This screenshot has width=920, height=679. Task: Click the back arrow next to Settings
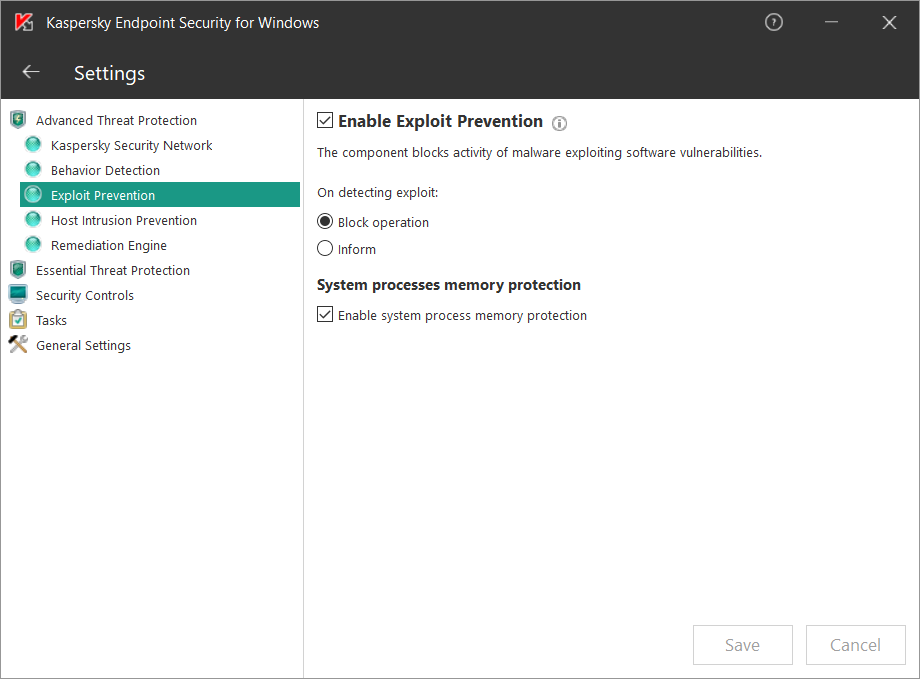pos(31,72)
